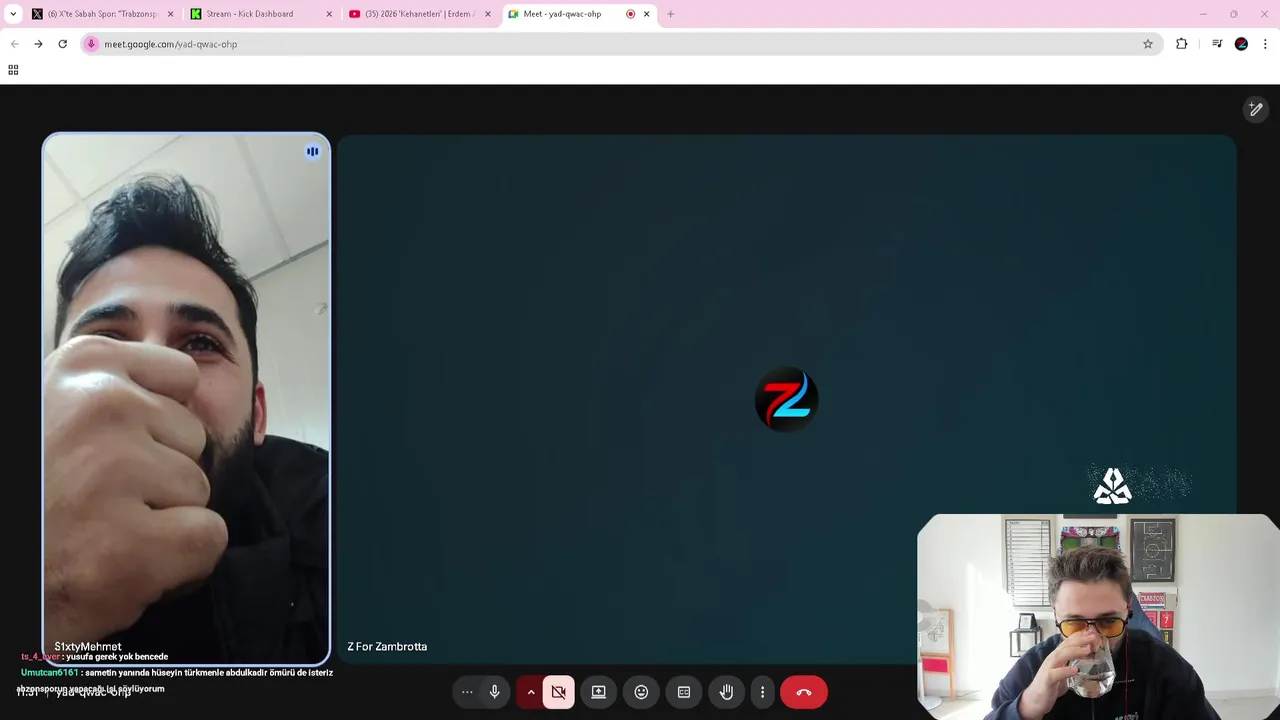Open the Chrome profile avatar
The height and width of the screenshot is (720, 1280).
[1241, 44]
